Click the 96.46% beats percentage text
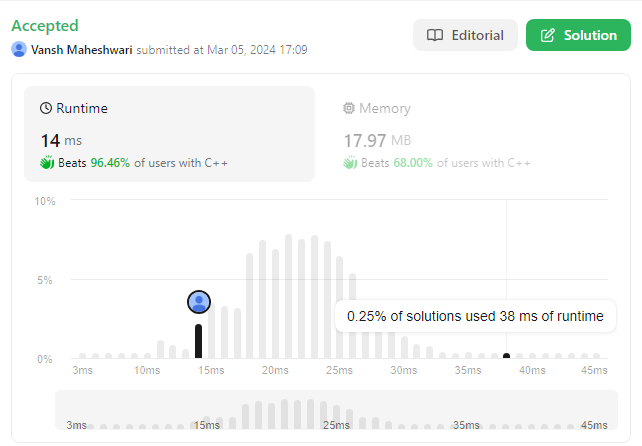This screenshot has width=642, height=446. [111, 162]
